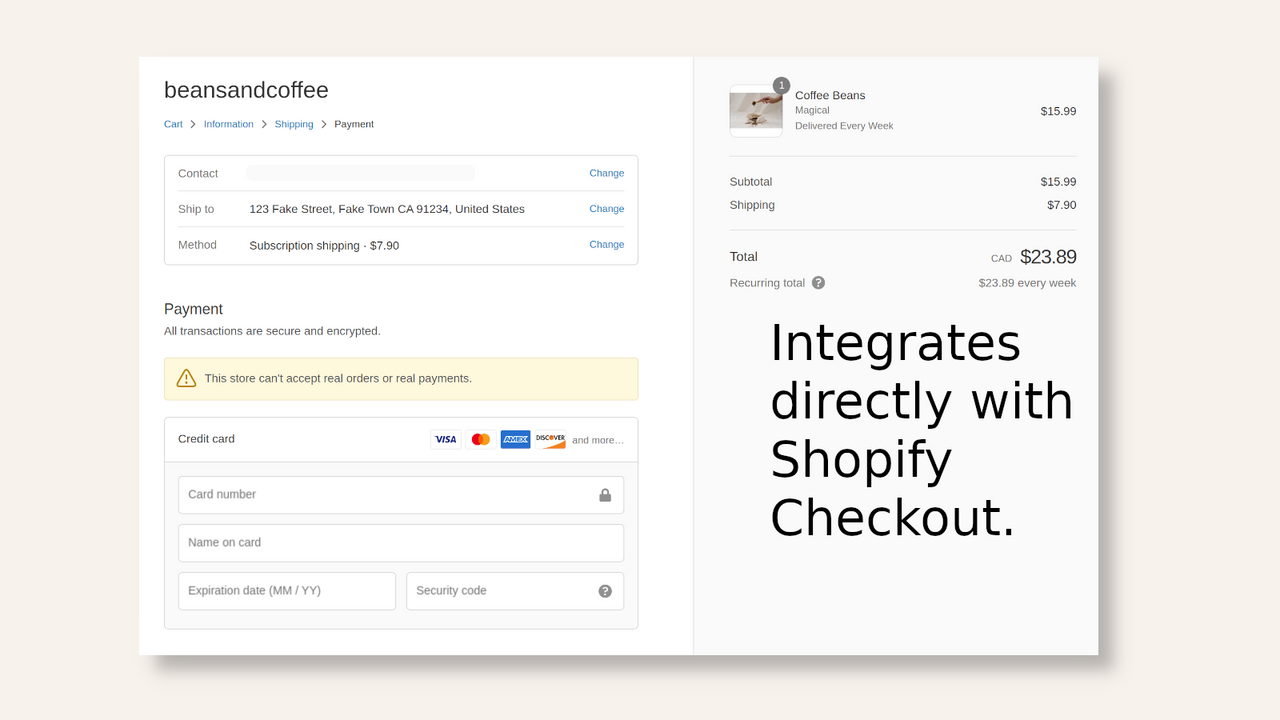Image resolution: width=1280 pixels, height=720 pixels.
Task: Click the 'Magical' variant label
Action: 812,110
